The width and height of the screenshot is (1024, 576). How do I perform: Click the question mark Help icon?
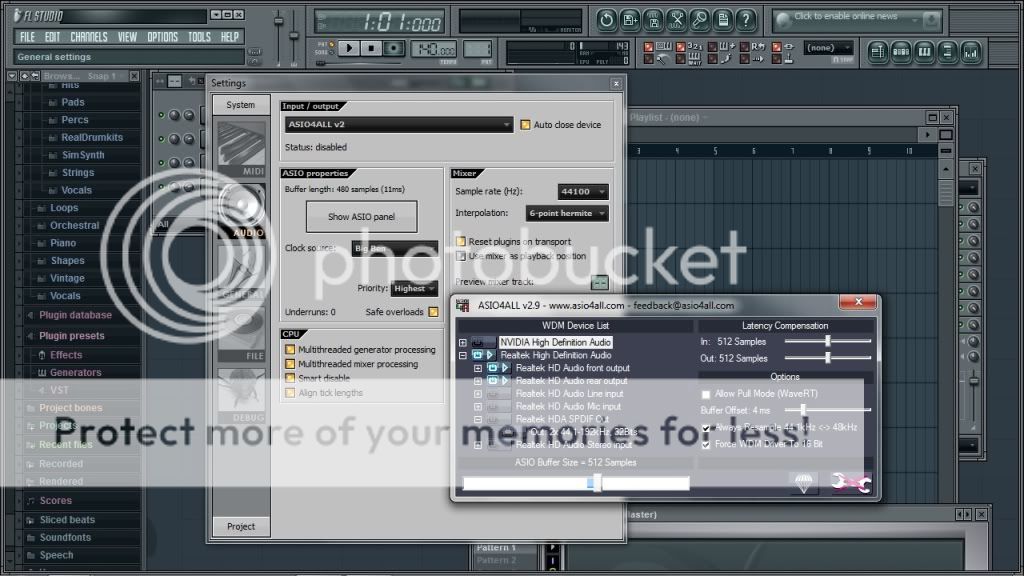pos(746,20)
